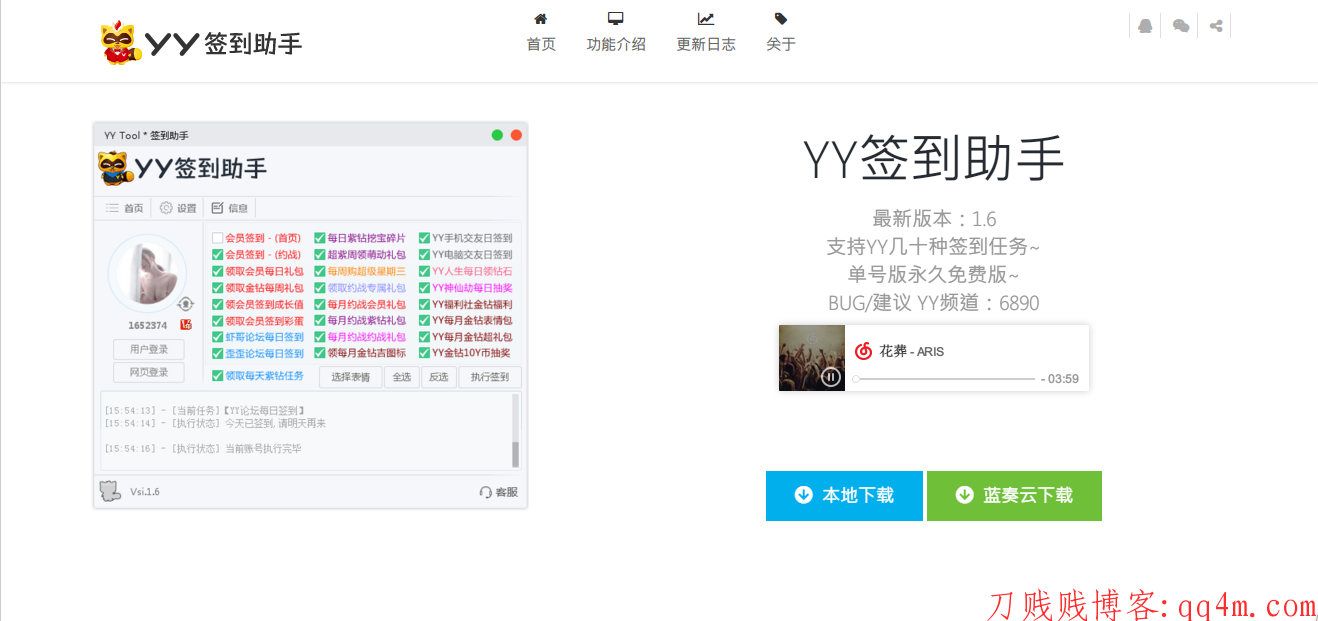The image size is (1318, 621).
Task: Toggle 虾哥论坛每日签到 checkbox
Action: coord(217,337)
